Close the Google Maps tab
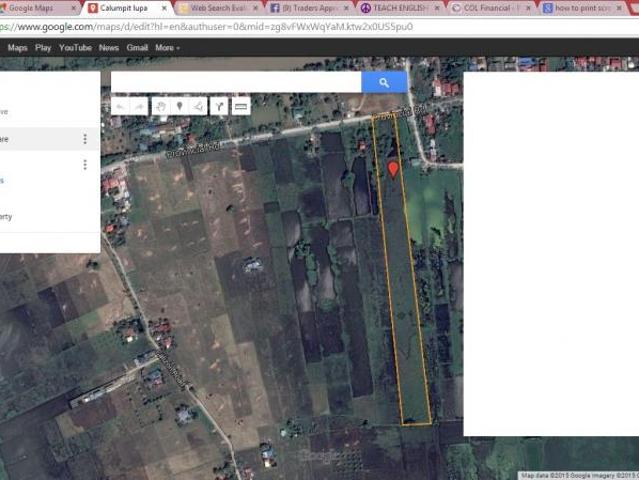 [74, 8]
